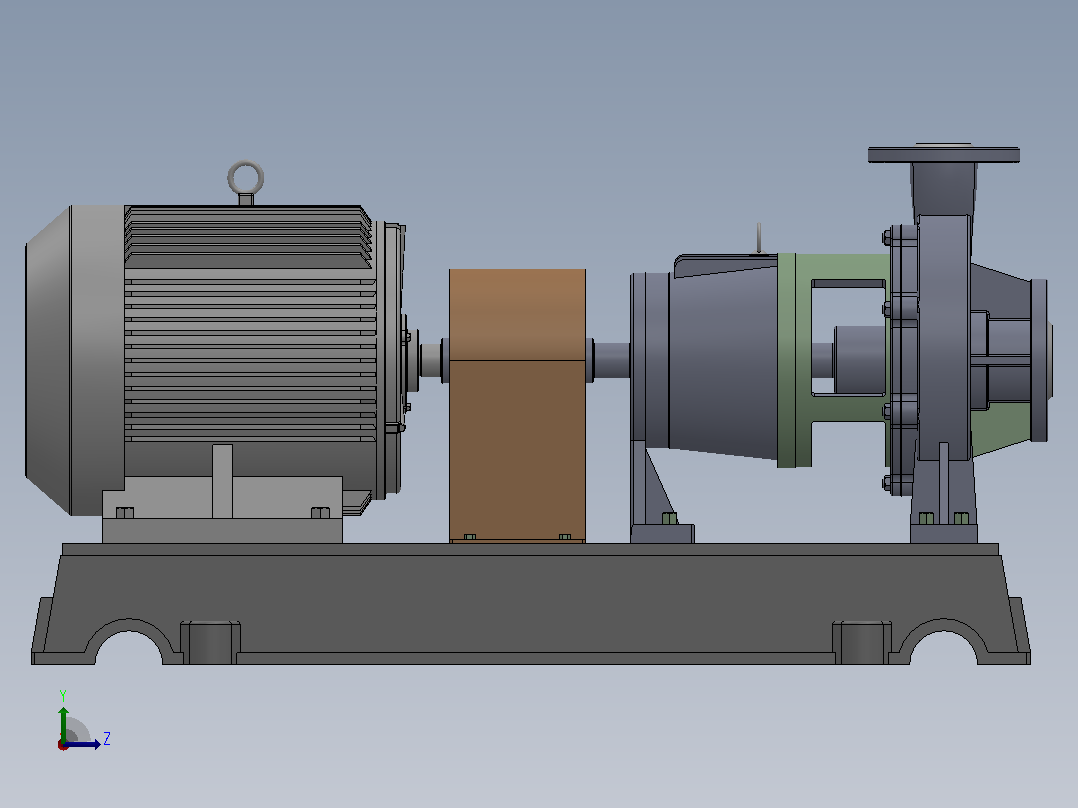The image size is (1078, 808).
Task: Click the blue Z axis arrow of the triad
Action: point(84,744)
